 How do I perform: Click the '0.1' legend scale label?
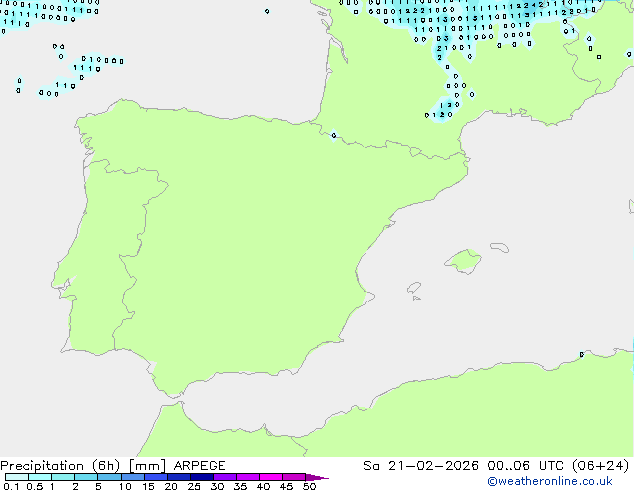11,486
